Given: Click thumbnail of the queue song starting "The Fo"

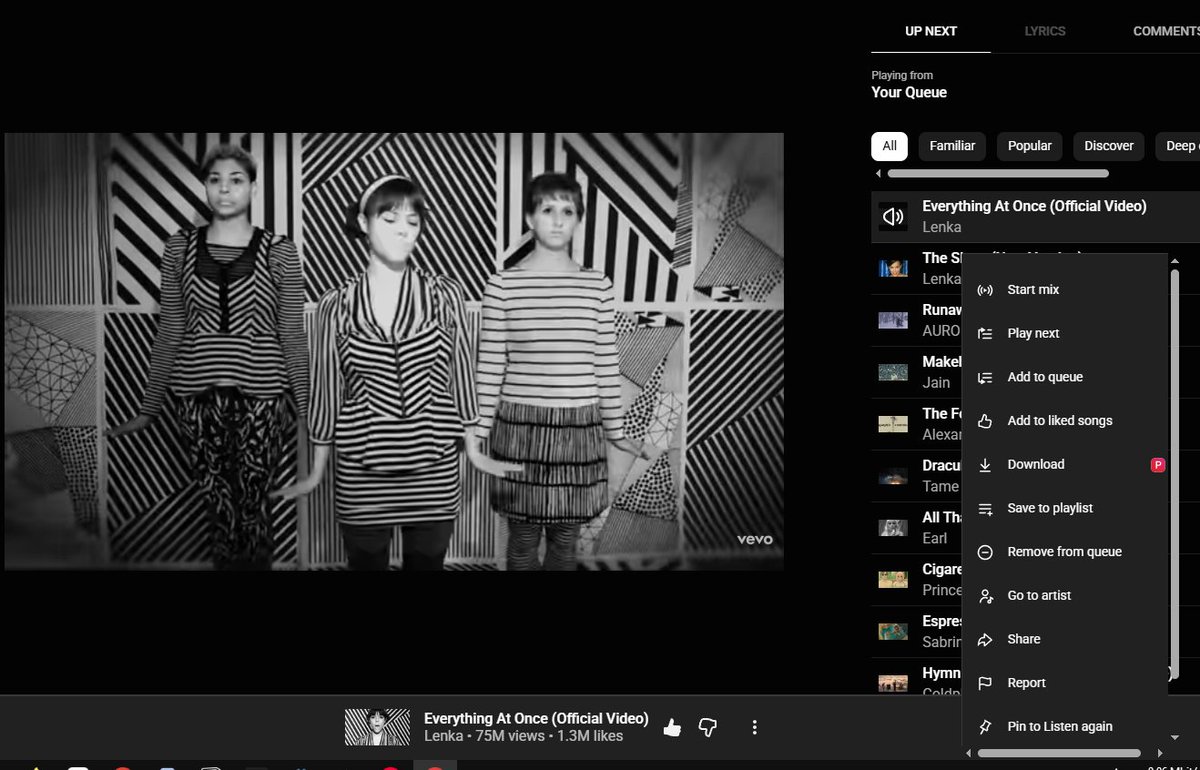Looking at the screenshot, I should (x=893, y=424).
